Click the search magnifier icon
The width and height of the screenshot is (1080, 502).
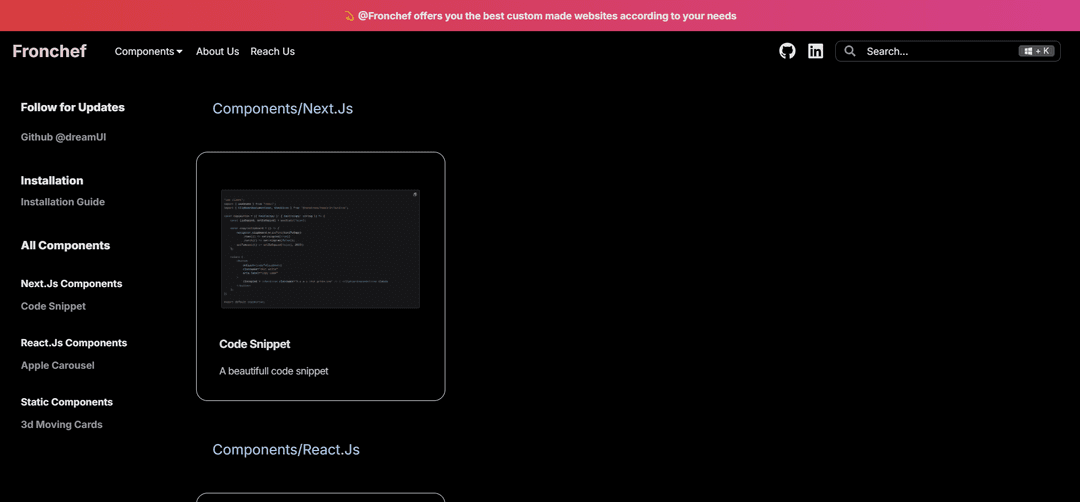850,51
